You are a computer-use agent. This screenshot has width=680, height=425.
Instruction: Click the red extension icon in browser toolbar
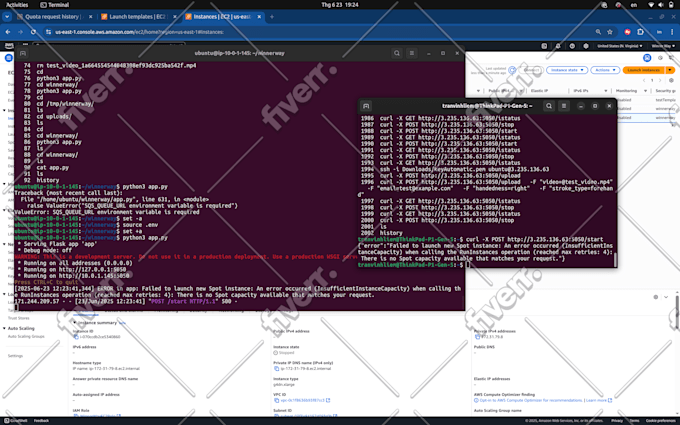coord(627,32)
